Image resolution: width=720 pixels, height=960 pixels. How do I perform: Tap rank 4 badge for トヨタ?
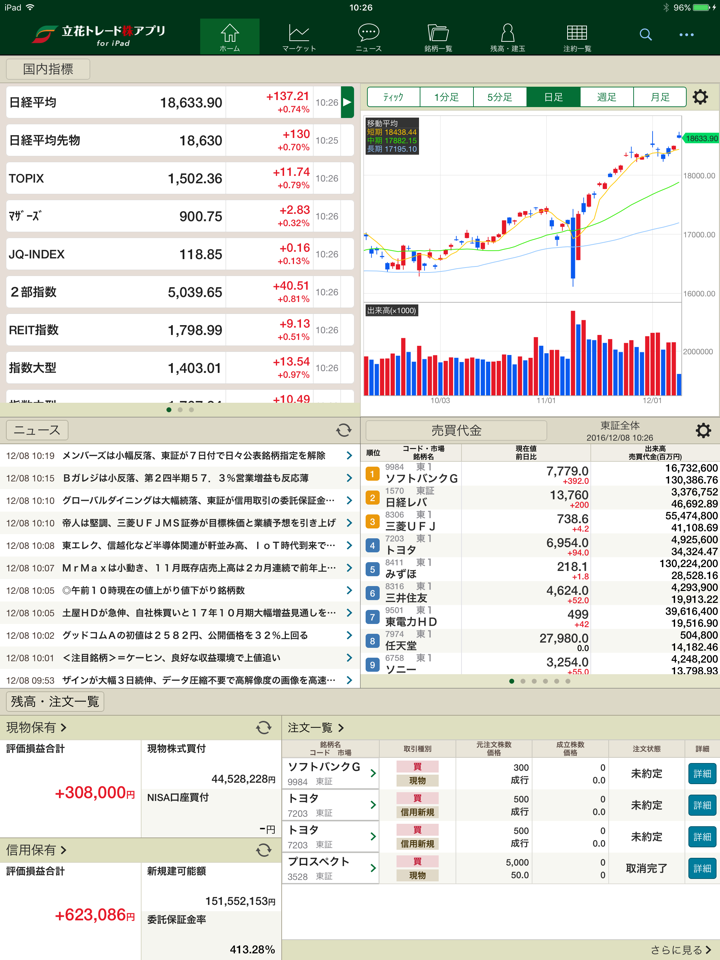click(x=372, y=546)
